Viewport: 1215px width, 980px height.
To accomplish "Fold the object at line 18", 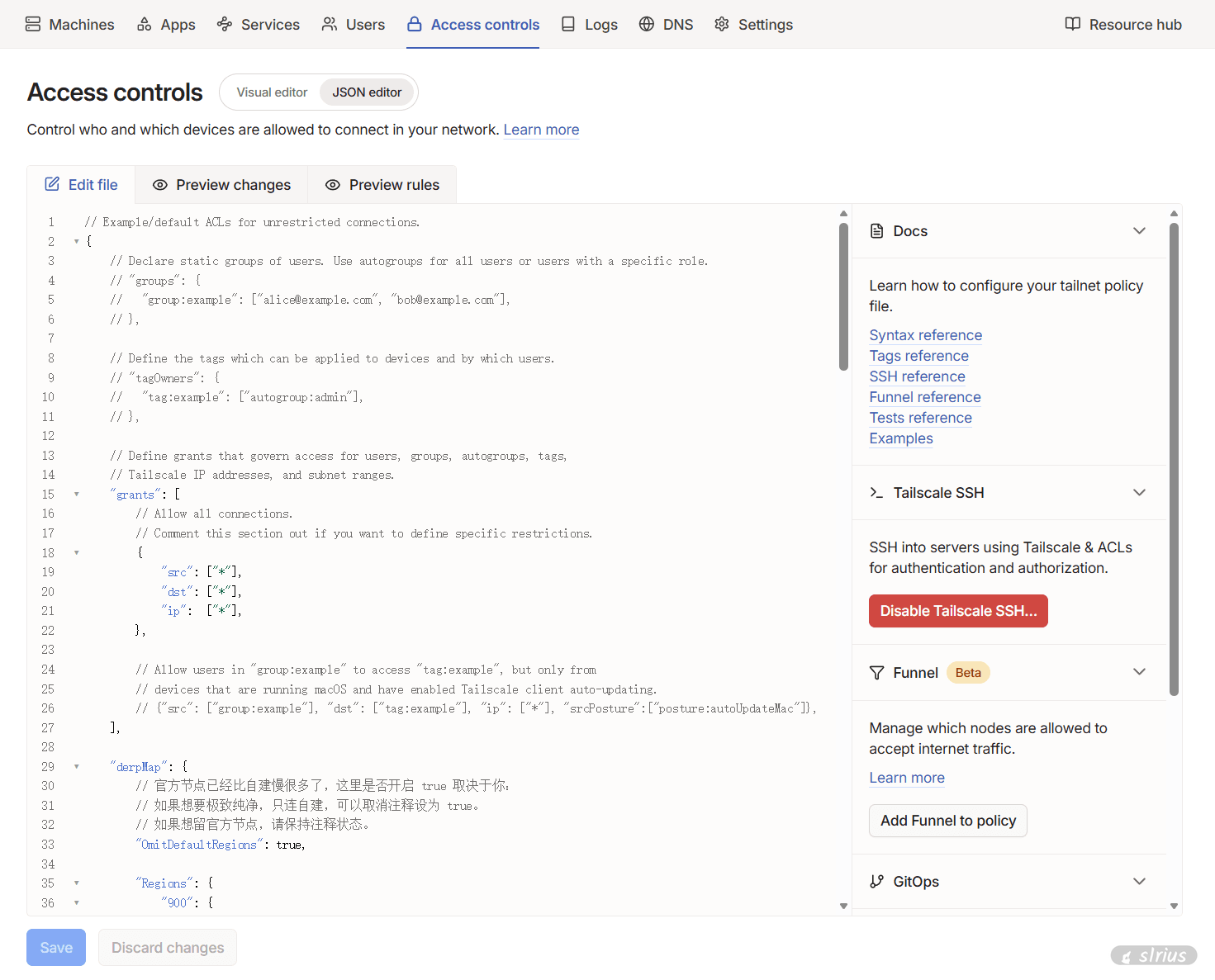I will tap(77, 553).
